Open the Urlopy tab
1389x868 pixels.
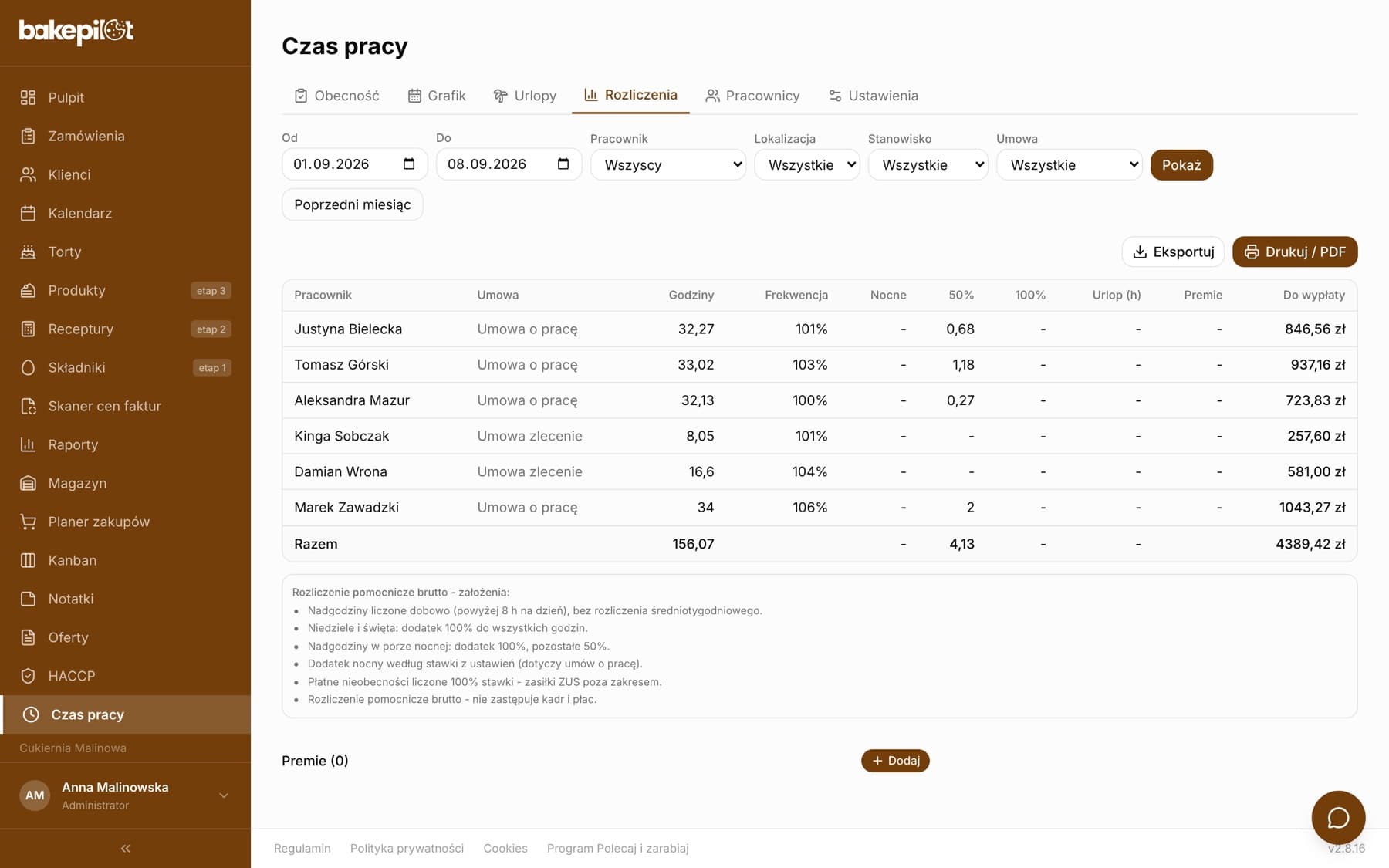[525, 96]
